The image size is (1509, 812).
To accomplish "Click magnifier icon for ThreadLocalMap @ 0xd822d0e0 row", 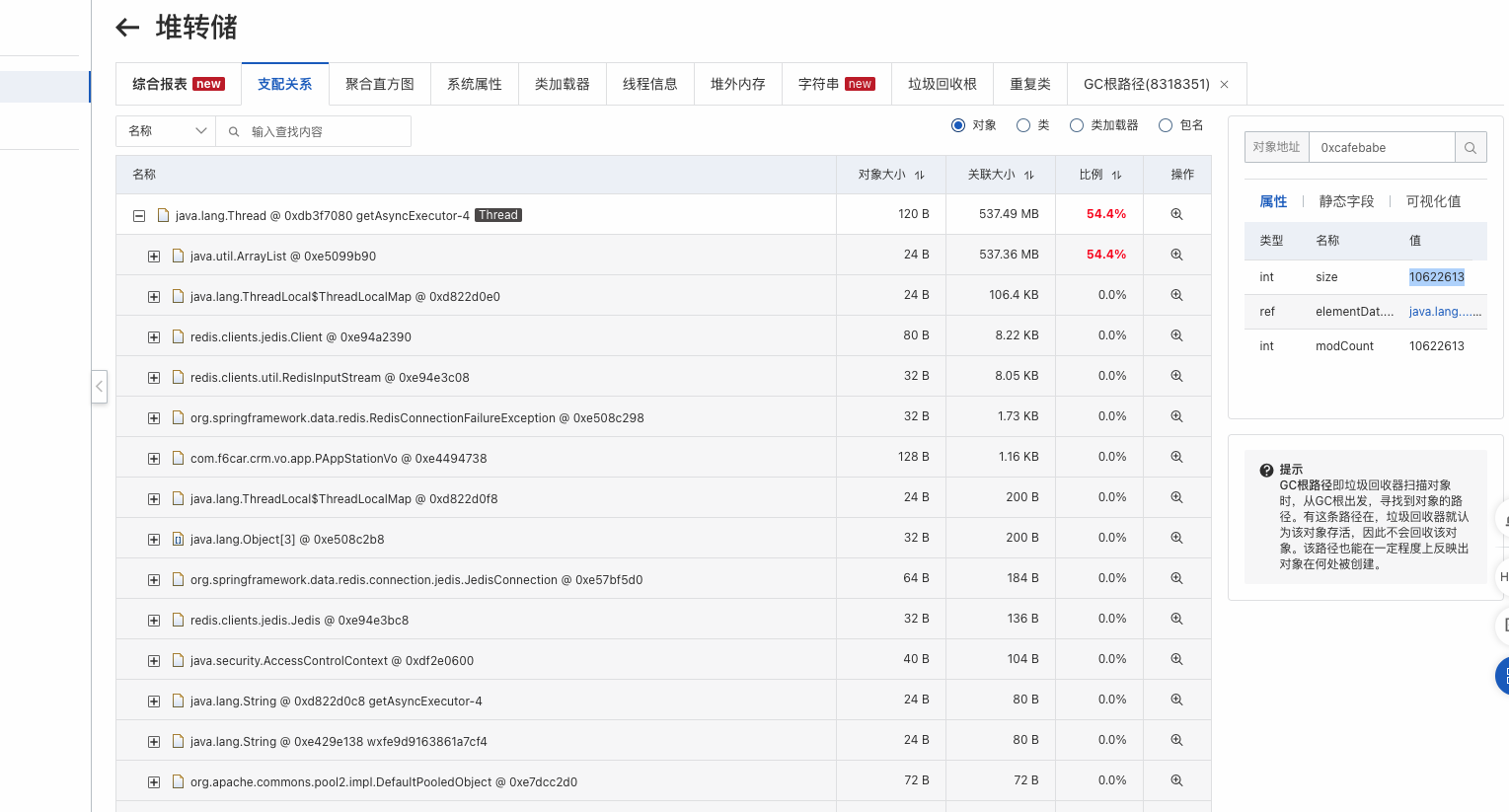I will tap(1176, 295).
